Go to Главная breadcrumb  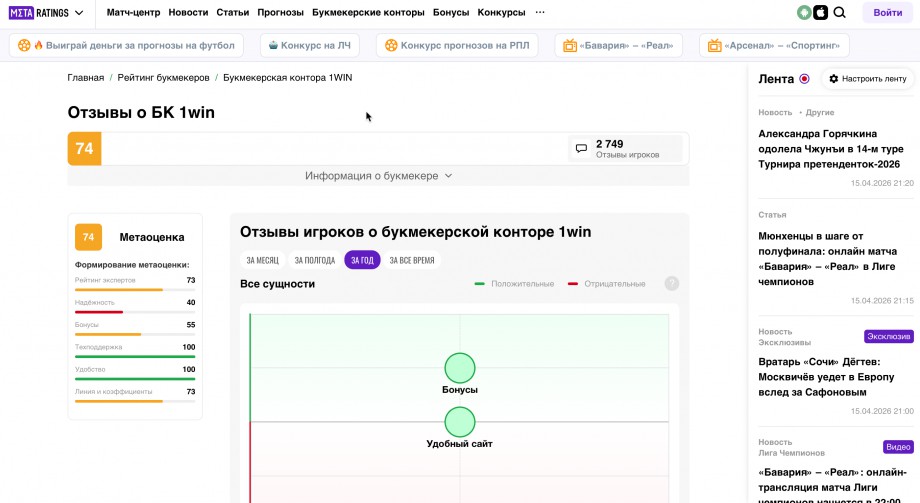(x=86, y=77)
